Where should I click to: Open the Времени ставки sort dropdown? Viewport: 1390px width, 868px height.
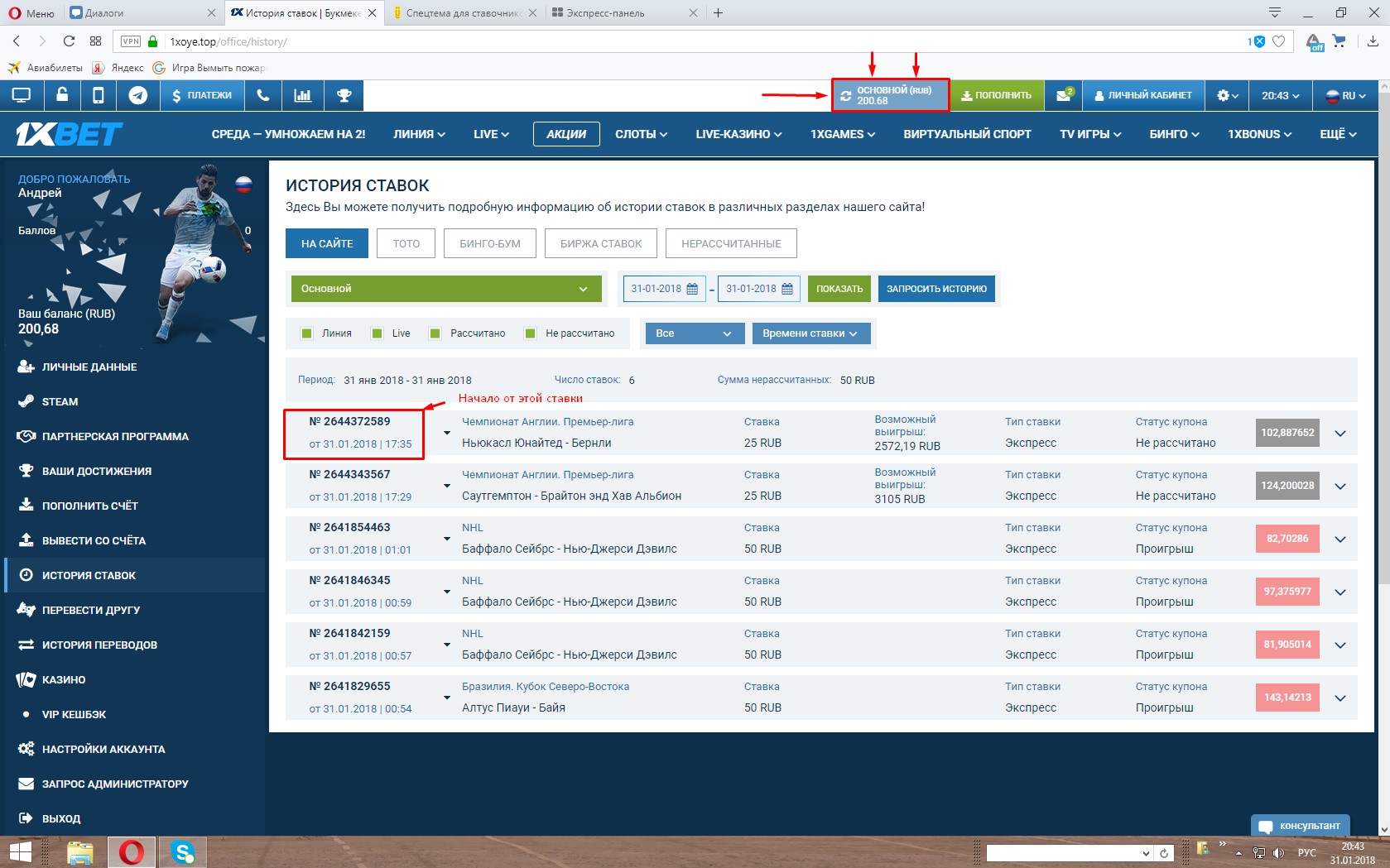click(810, 333)
